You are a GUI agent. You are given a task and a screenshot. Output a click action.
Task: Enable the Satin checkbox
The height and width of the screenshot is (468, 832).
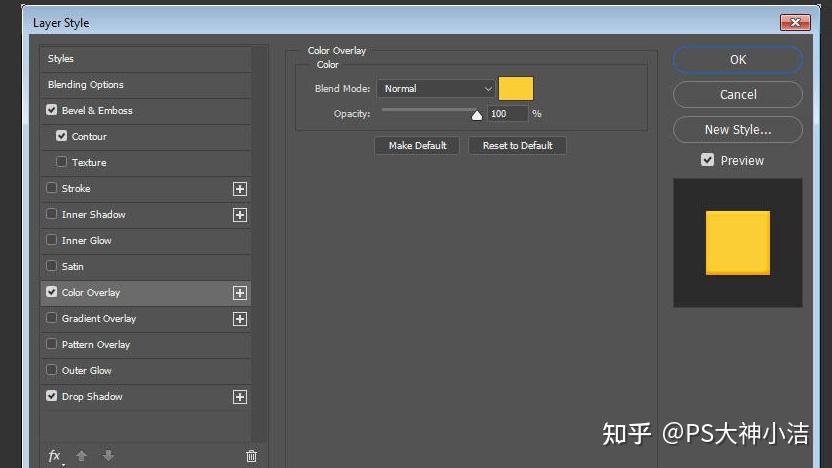click(x=51, y=266)
